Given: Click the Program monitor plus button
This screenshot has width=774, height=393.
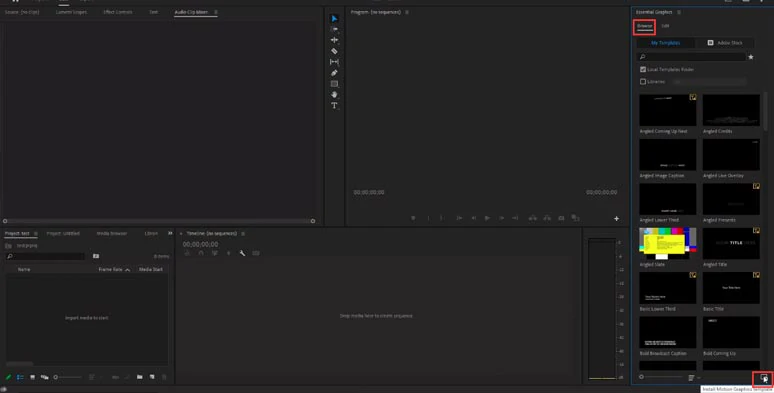Looking at the screenshot, I should pos(617,218).
